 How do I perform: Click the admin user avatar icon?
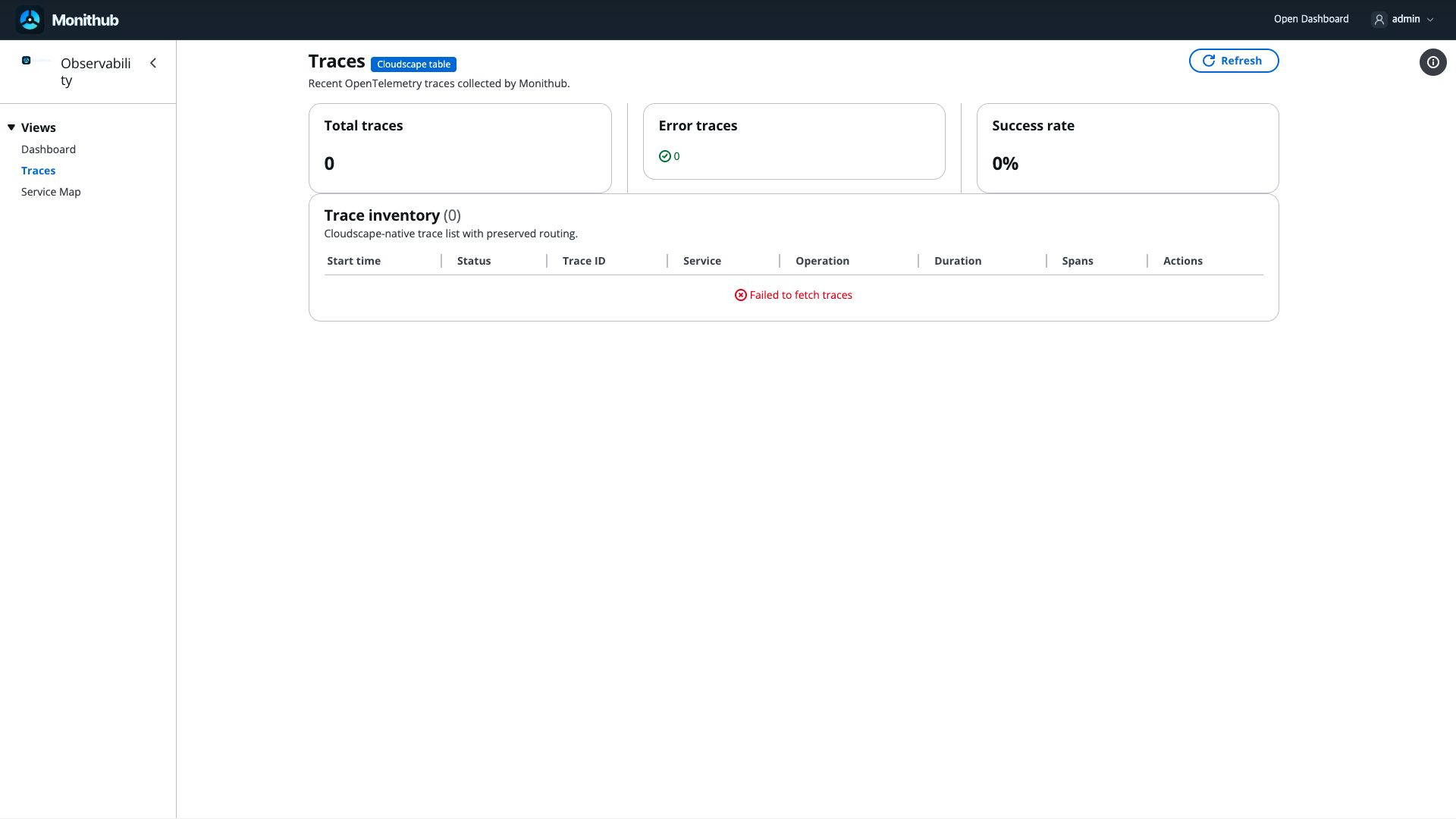[1379, 20]
